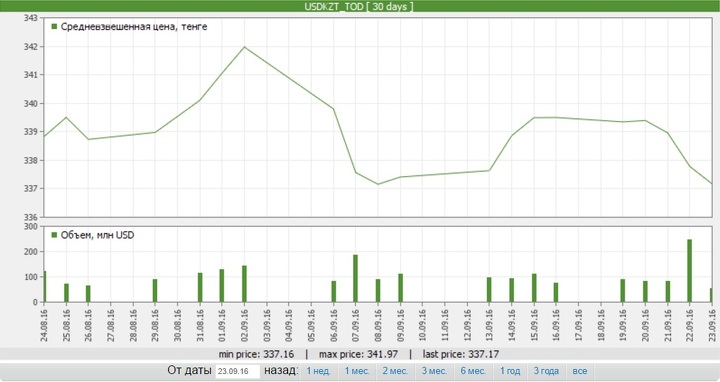The width and height of the screenshot is (720, 382).
Task: Click the price line point on 06.09.16
Action: pos(333,109)
